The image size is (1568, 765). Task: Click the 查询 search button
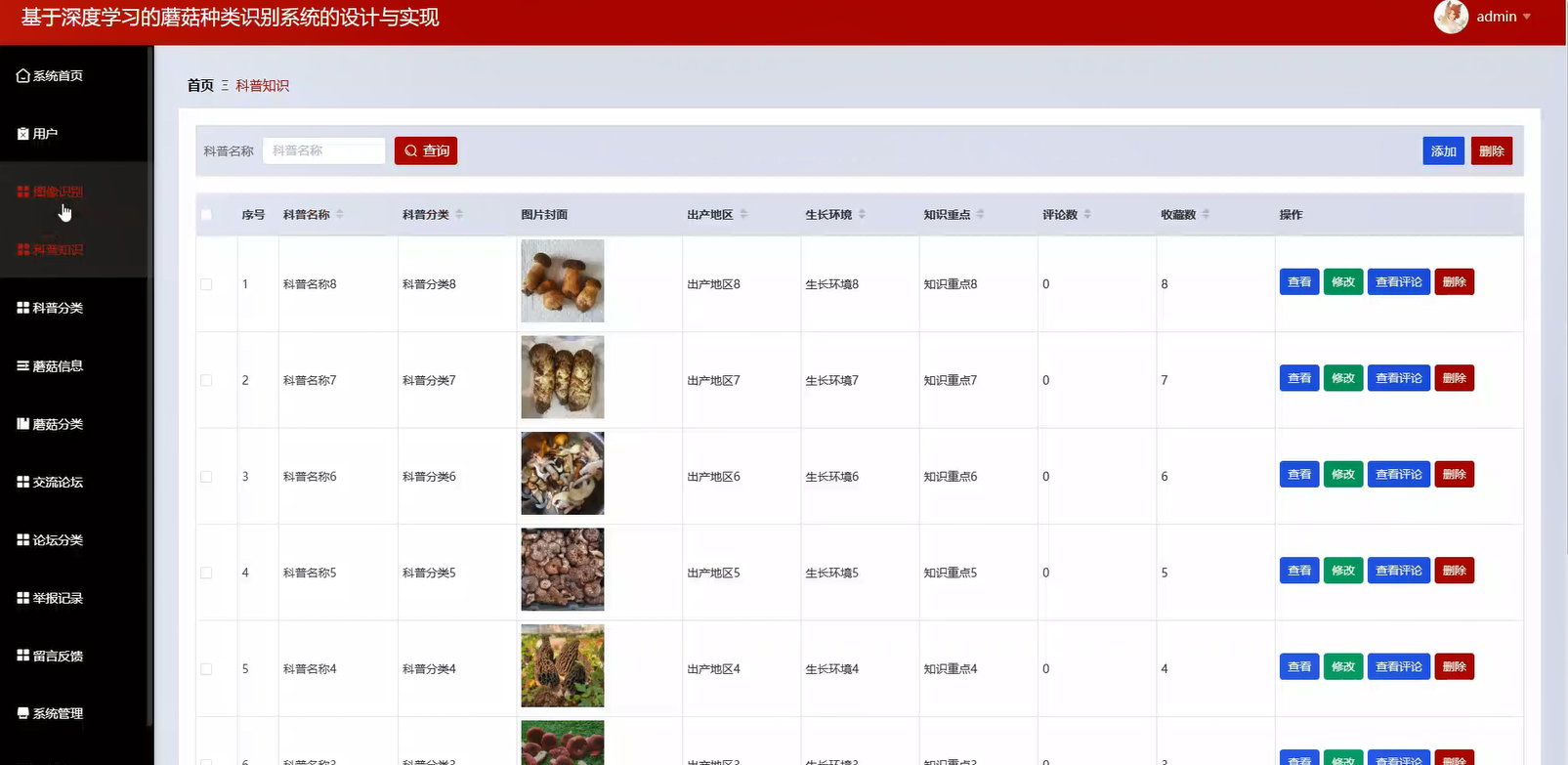click(426, 150)
